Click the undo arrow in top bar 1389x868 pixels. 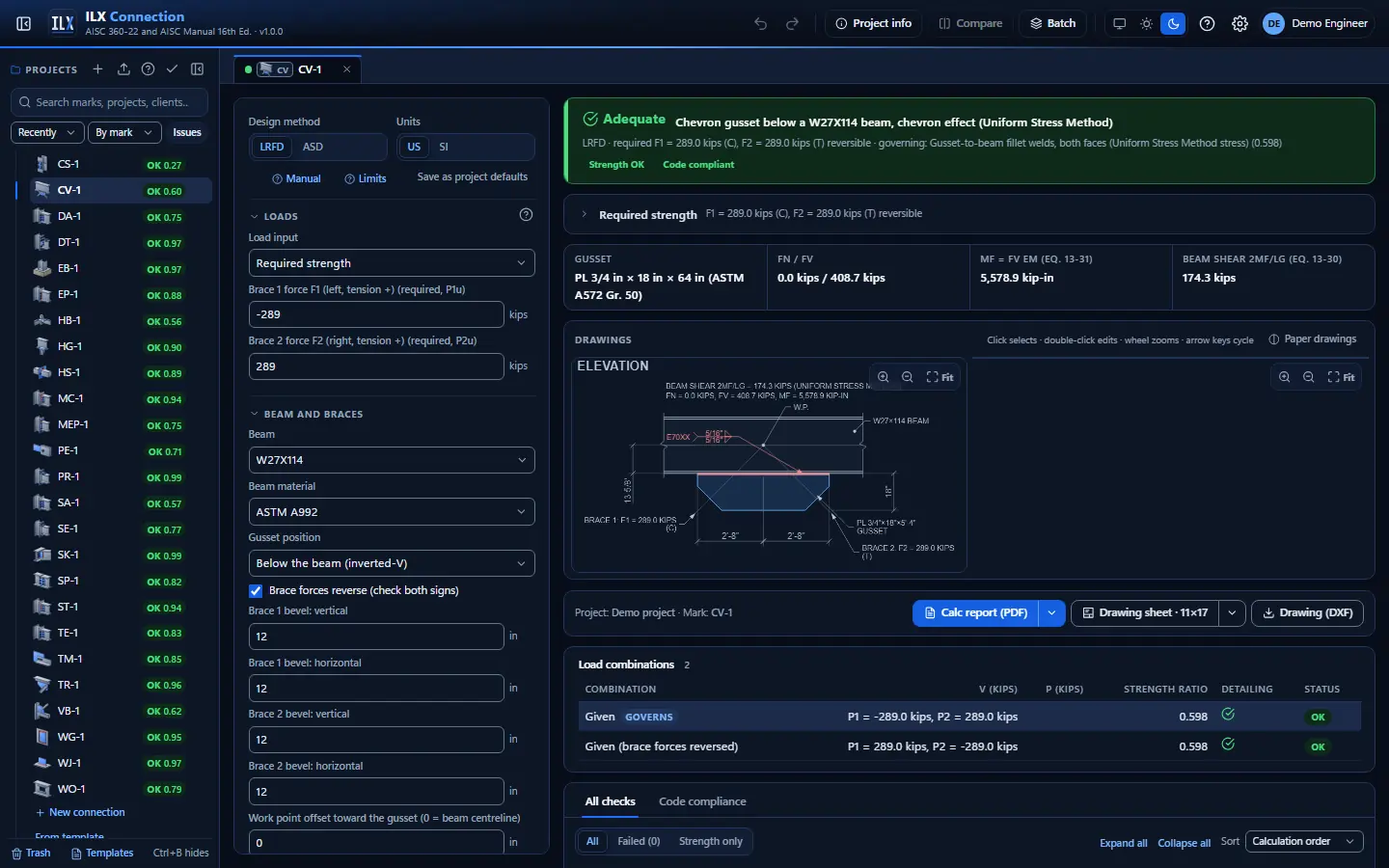tap(761, 23)
